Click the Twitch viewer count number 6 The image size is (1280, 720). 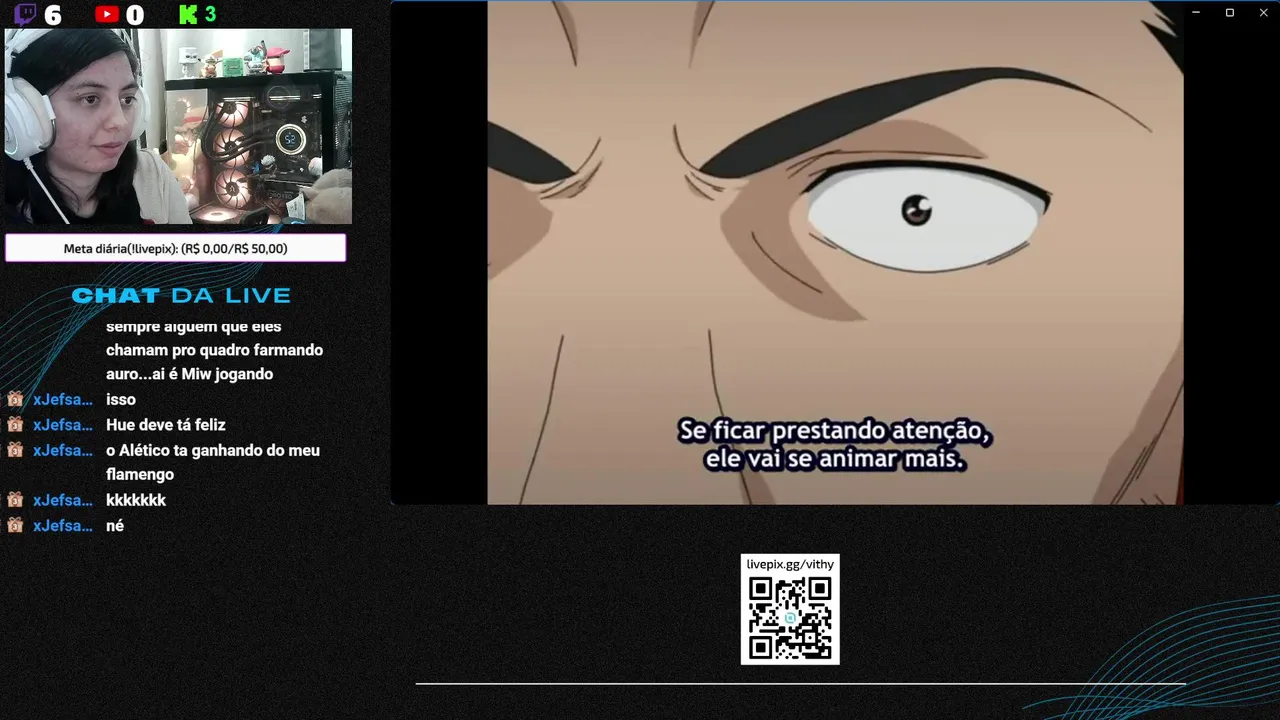(x=53, y=15)
